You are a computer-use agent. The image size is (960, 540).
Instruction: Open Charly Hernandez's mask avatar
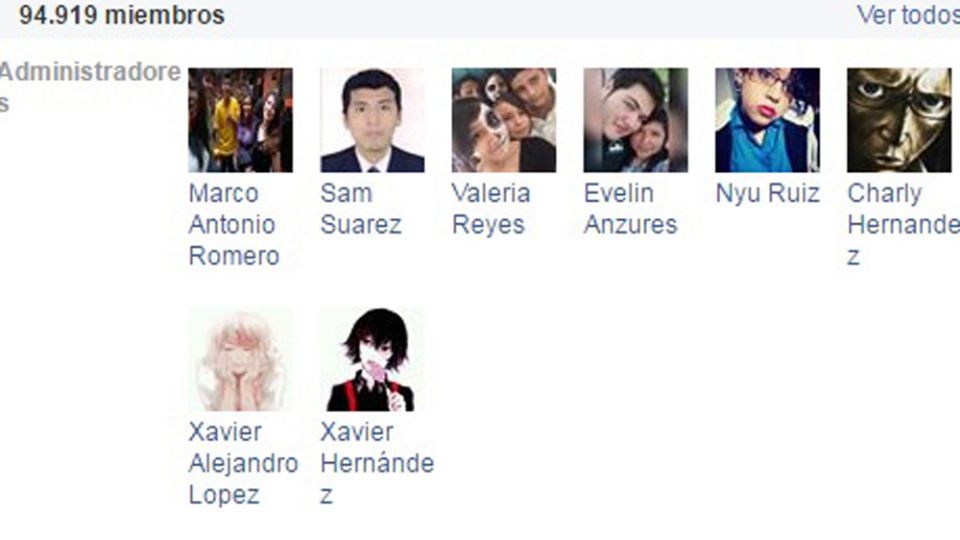(x=899, y=120)
